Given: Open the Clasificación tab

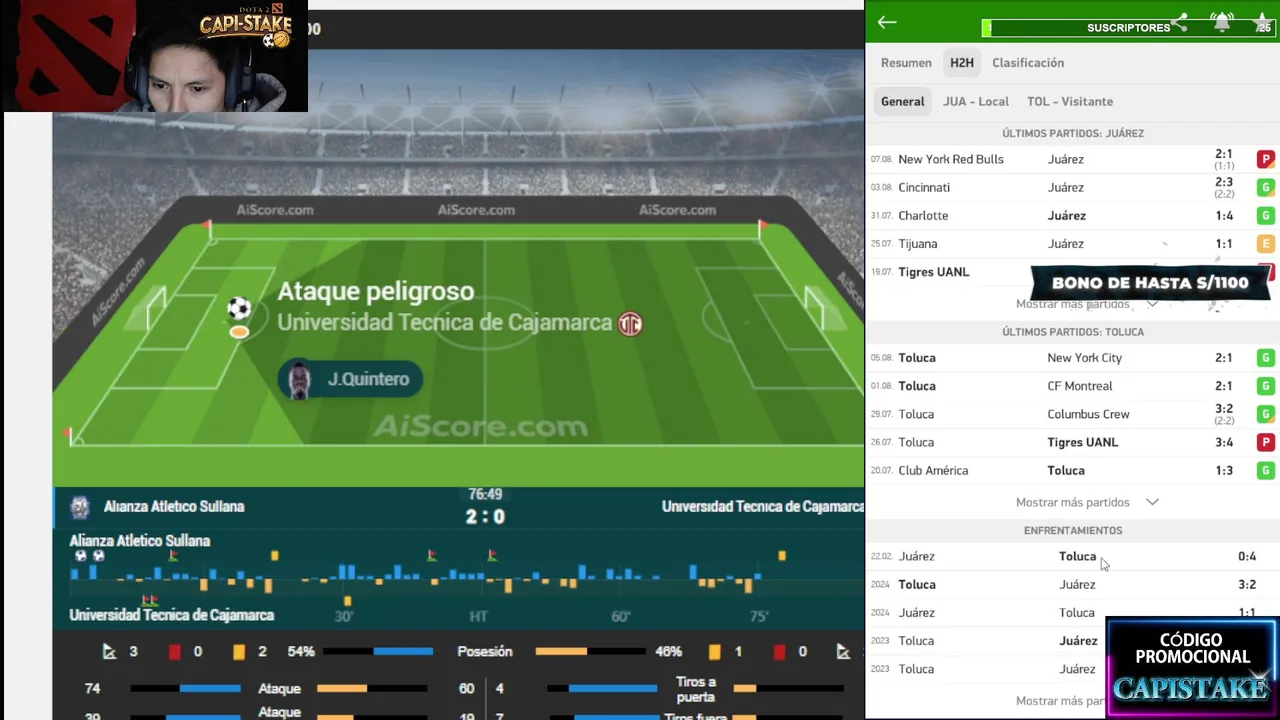Looking at the screenshot, I should pos(1028,62).
